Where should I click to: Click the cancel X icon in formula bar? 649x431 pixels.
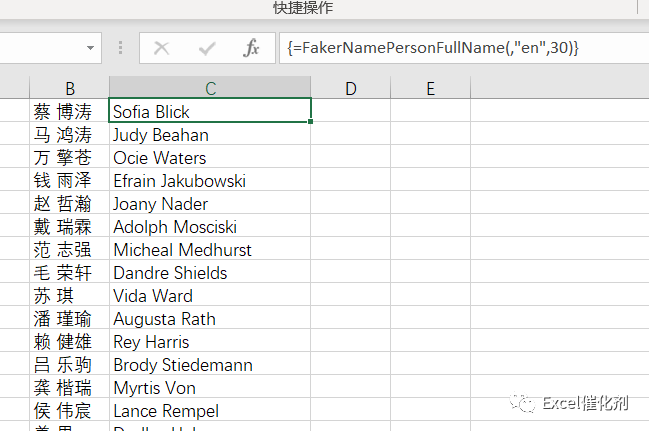(162, 48)
